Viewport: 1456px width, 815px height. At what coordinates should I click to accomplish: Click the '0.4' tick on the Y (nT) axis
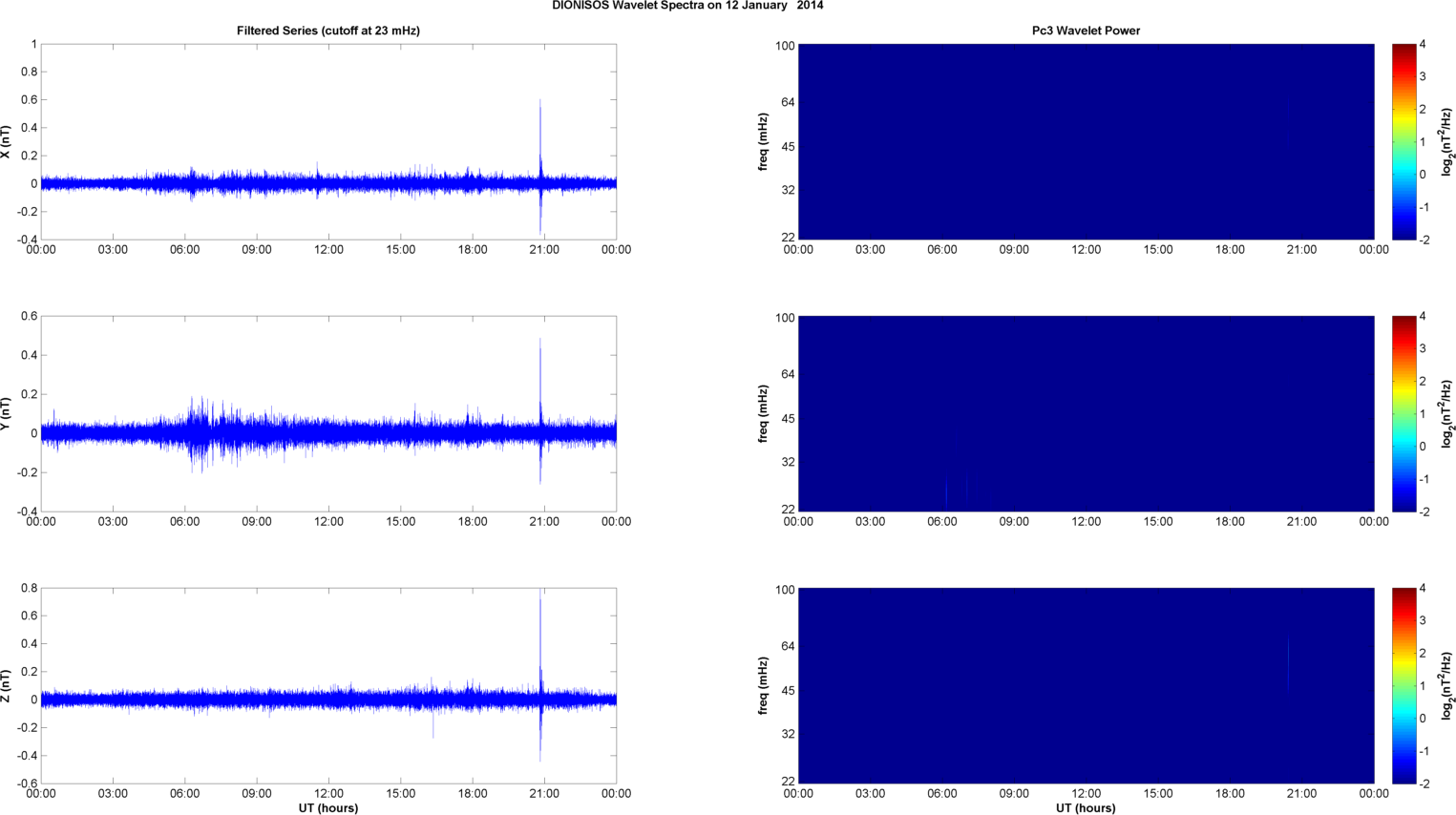click(x=29, y=356)
